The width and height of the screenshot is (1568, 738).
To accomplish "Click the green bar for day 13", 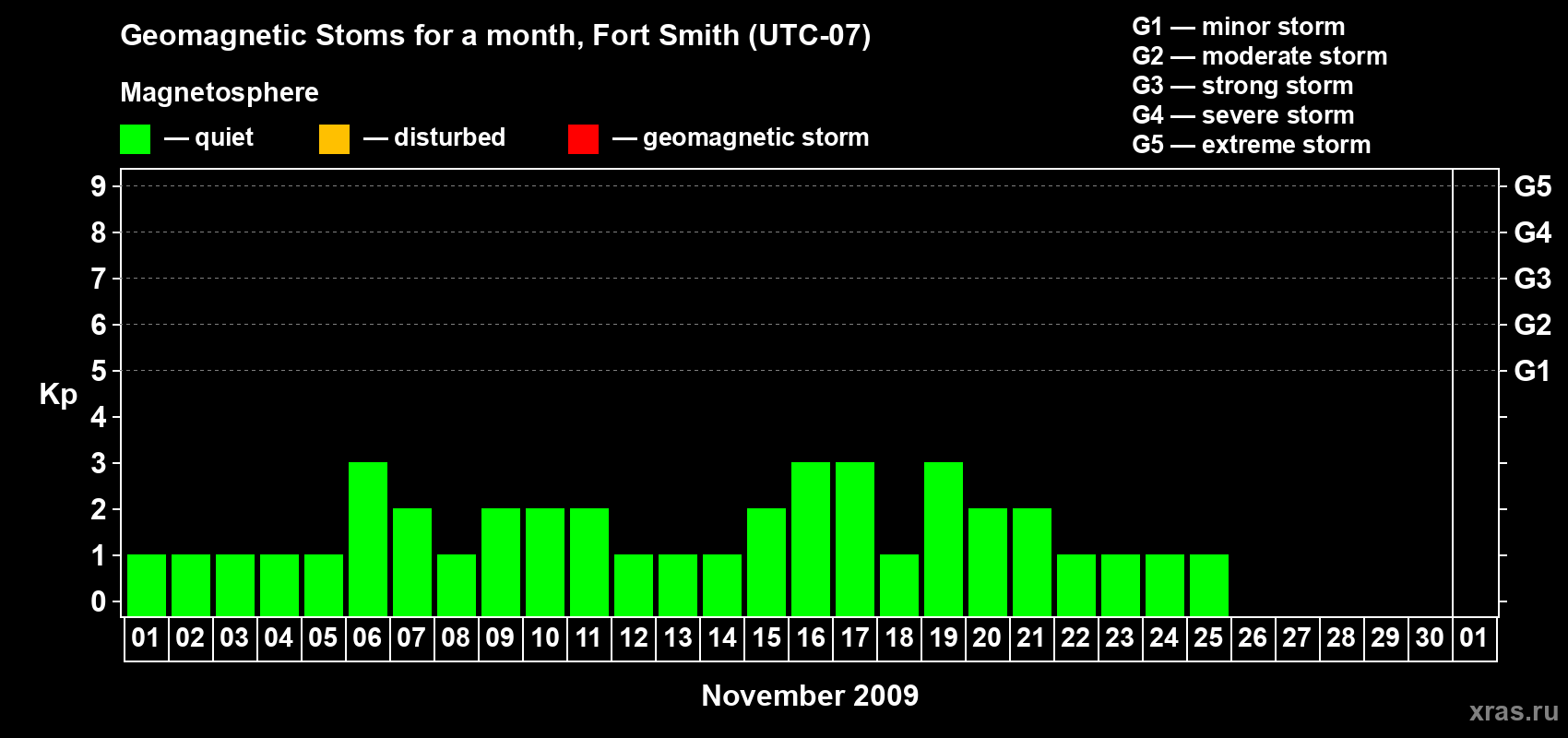I will click(x=678, y=586).
